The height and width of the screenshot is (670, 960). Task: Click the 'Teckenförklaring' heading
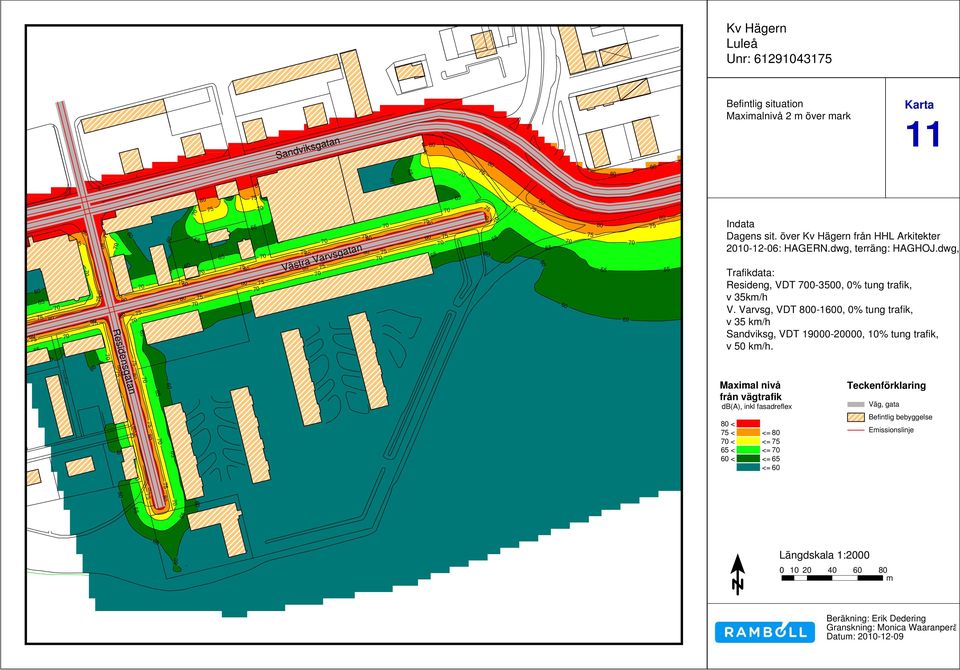[886, 386]
